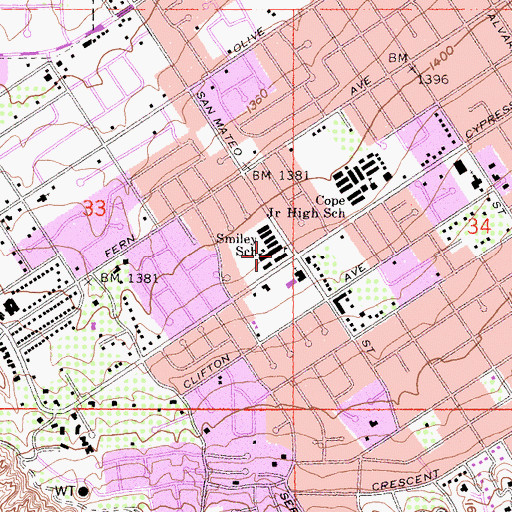The height and width of the screenshot is (512, 512).
Task: Click the 'Jr High Sch' map label
Action: click(x=307, y=212)
